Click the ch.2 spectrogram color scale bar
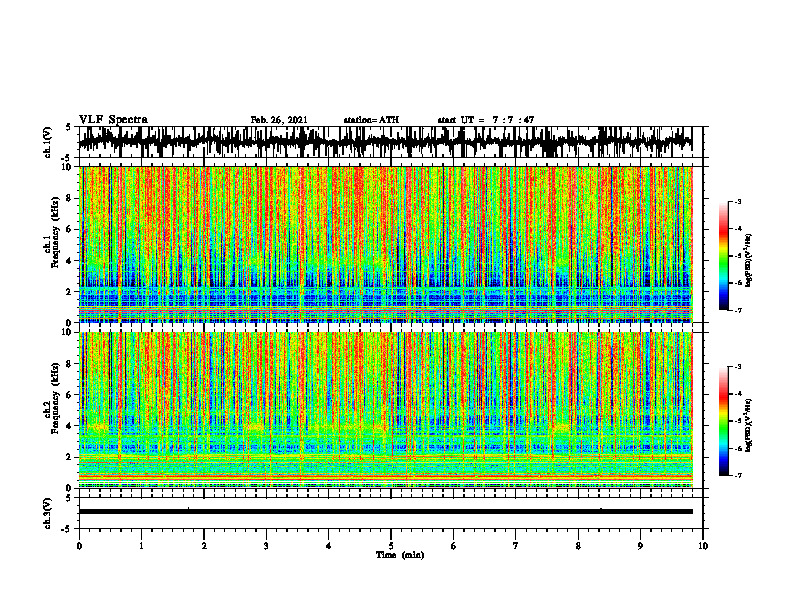Screen dimensions: 792x612 tap(724, 421)
